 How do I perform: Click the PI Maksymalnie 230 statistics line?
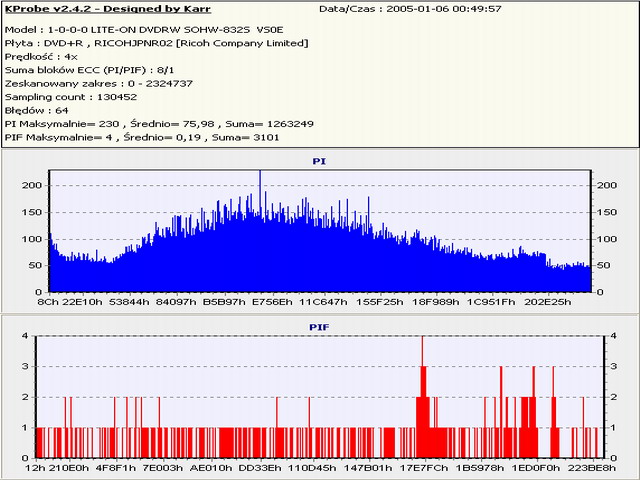pos(159,124)
